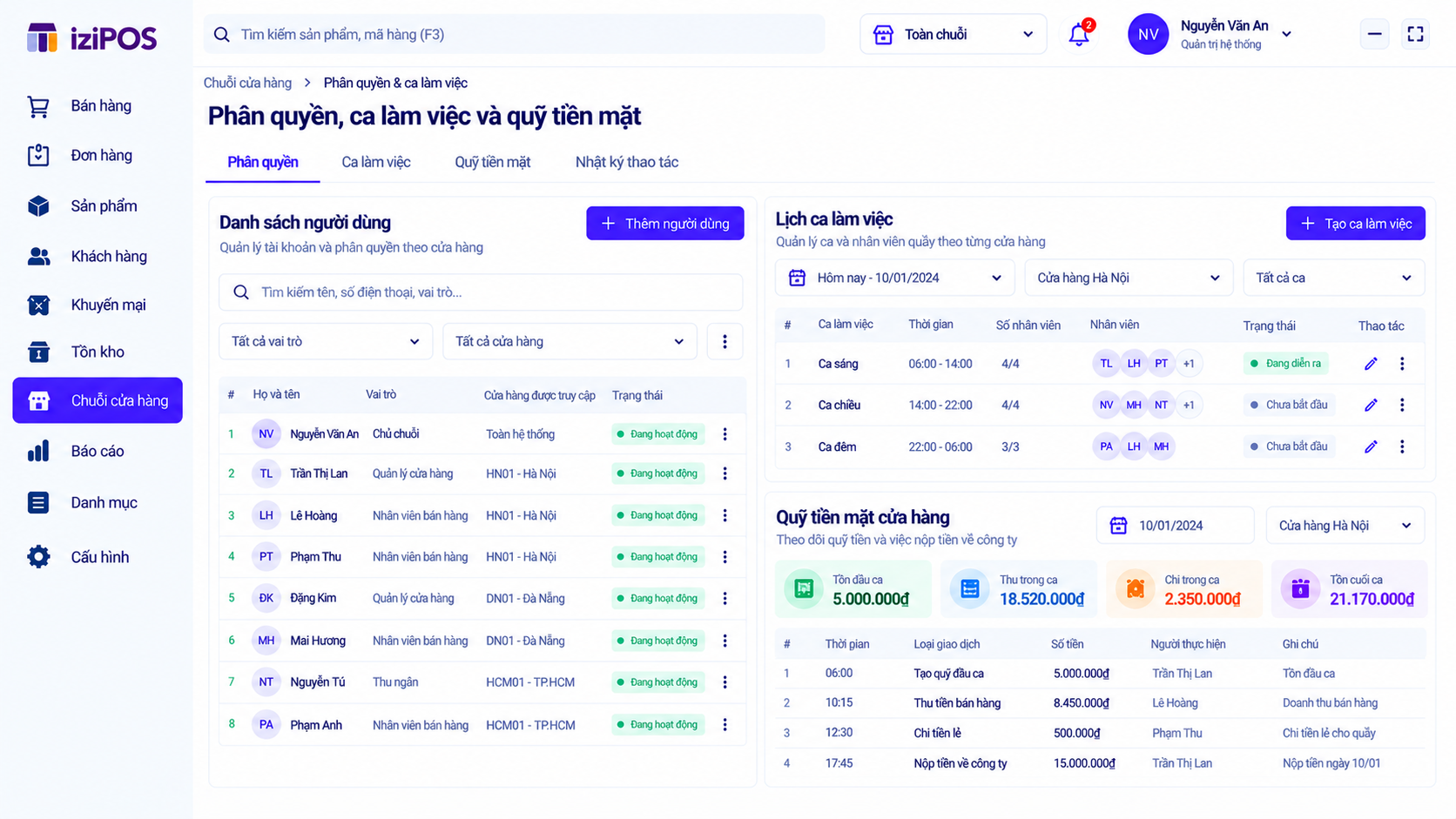Open Tồn kho section

[x=97, y=352]
